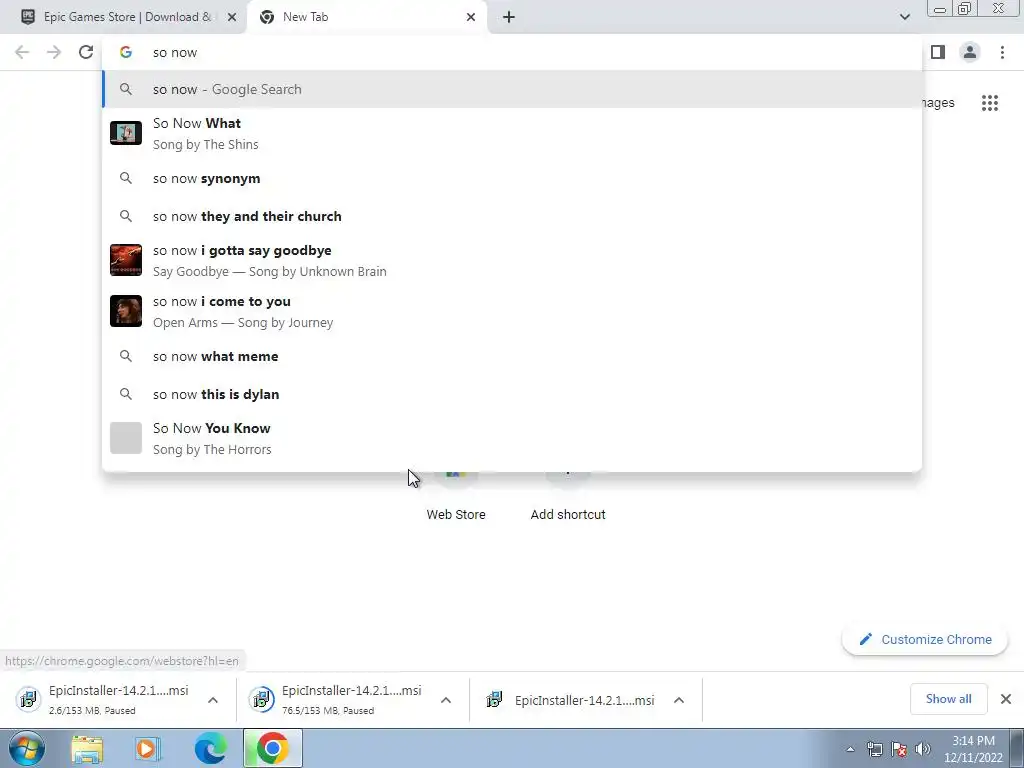Click the gray placeholder thumbnail for The Horrors
This screenshot has width=1024, height=768.
(125, 438)
